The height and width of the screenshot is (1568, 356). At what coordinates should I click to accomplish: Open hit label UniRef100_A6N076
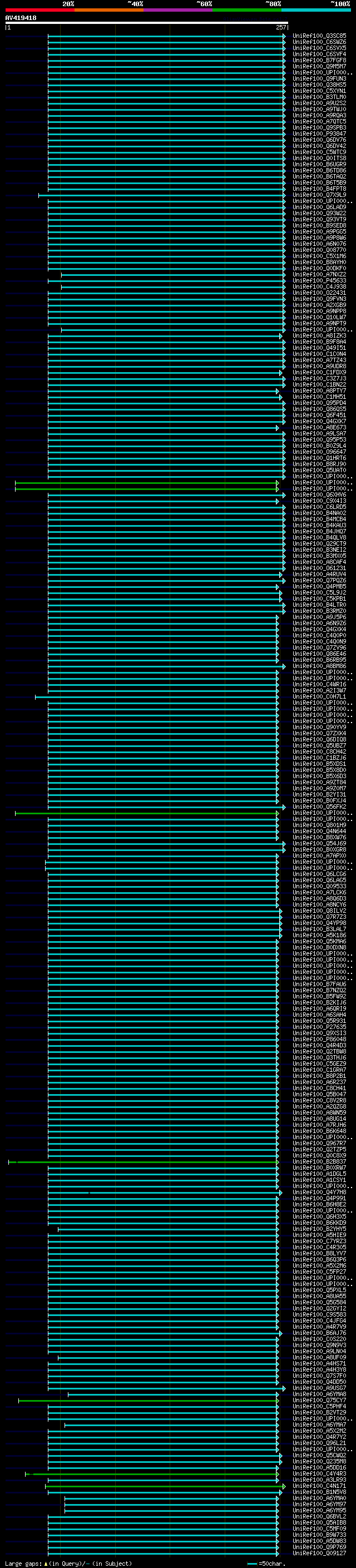tap(319, 244)
